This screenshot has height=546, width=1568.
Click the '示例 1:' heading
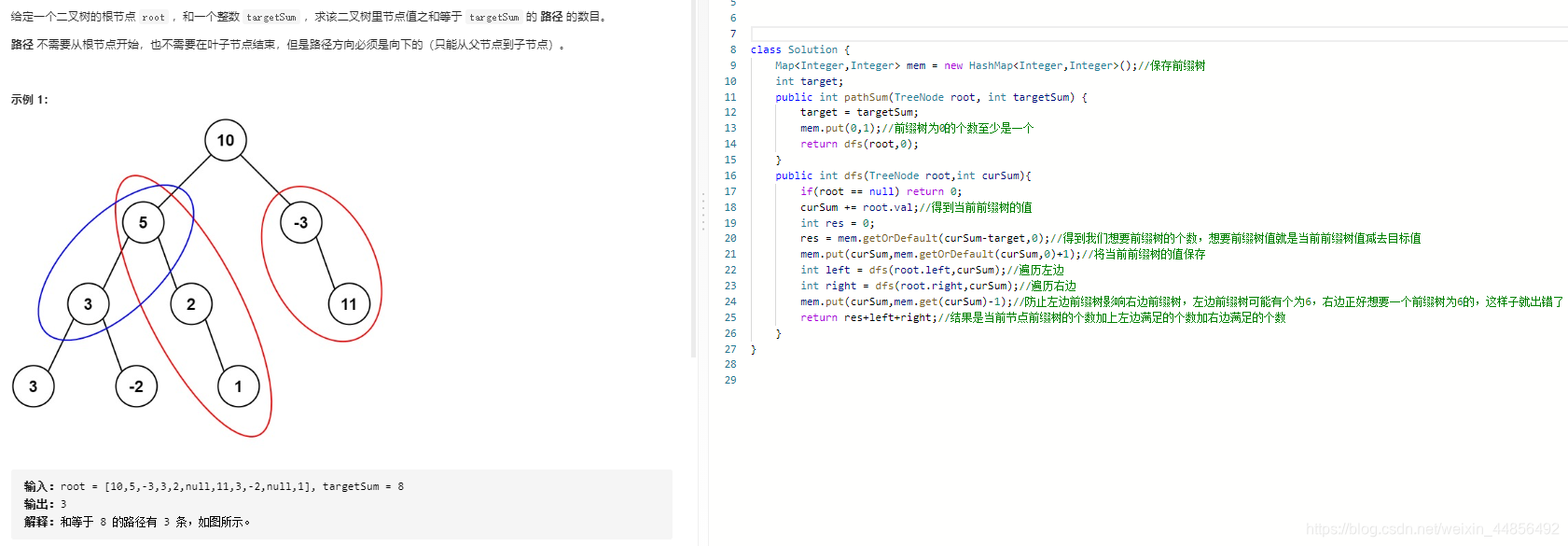tap(30, 99)
